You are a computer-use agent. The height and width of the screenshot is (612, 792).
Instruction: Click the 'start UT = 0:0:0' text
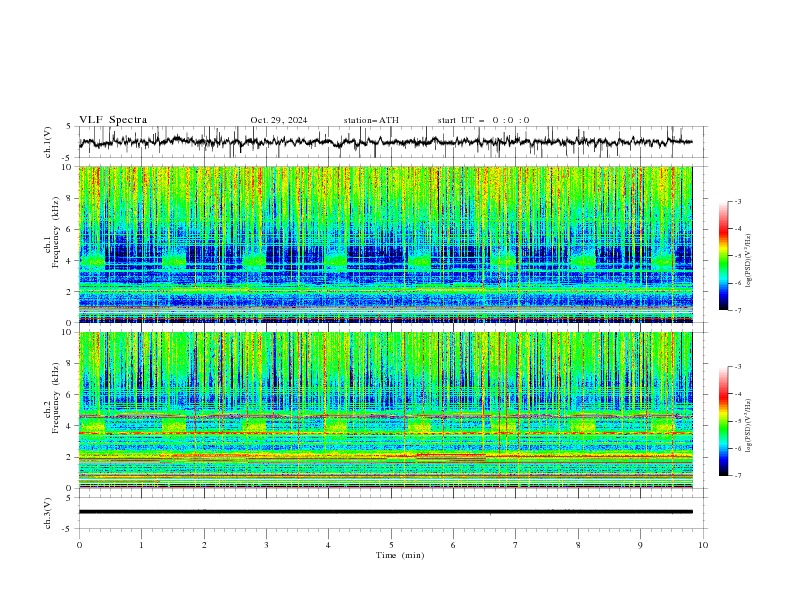[483, 120]
